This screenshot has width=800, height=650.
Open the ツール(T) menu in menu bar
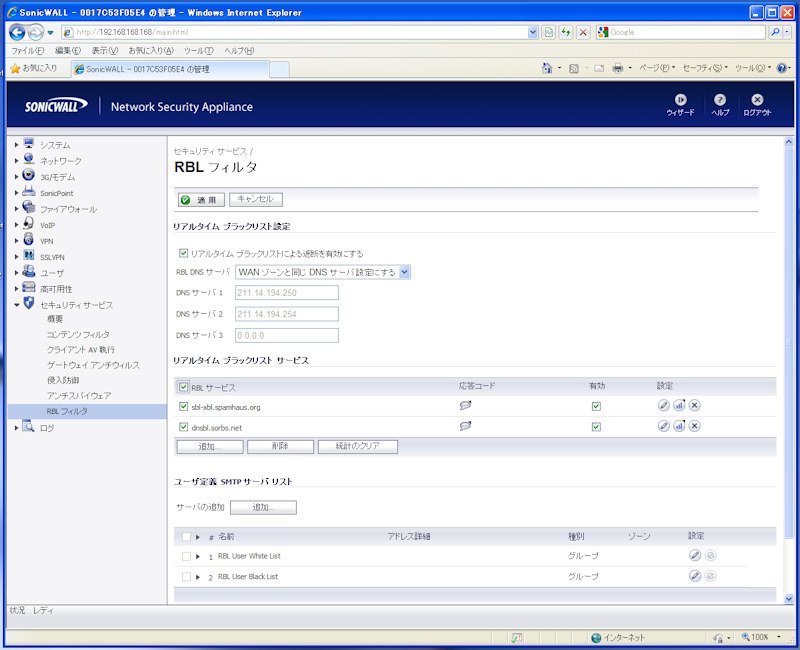click(198, 51)
